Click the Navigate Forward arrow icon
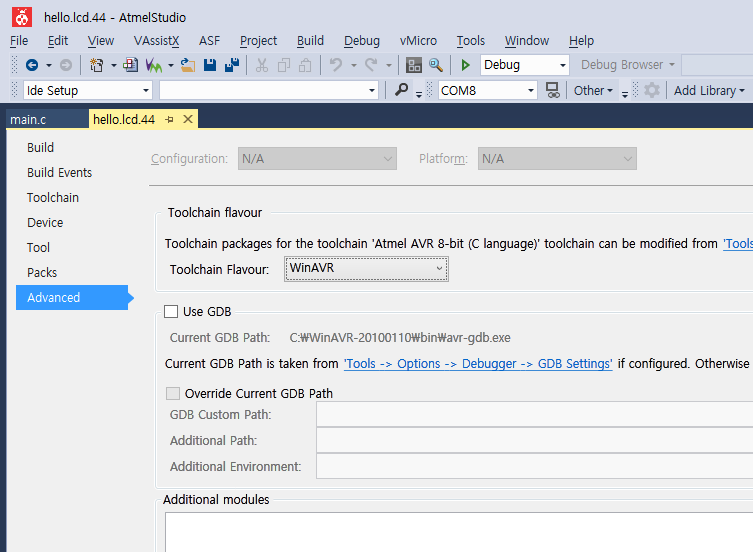 tap(66, 65)
